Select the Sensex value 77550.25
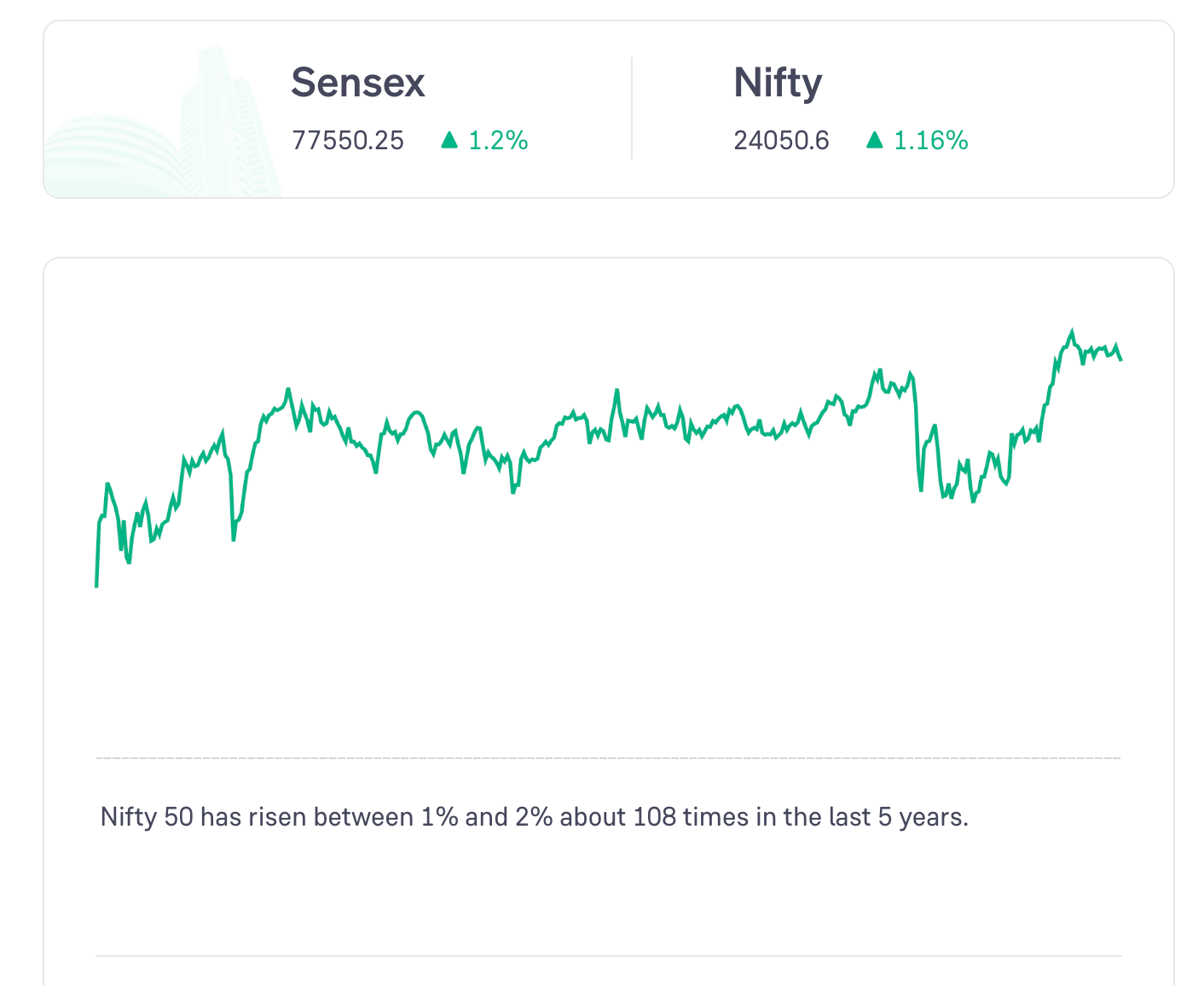 [x=348, y=140]
